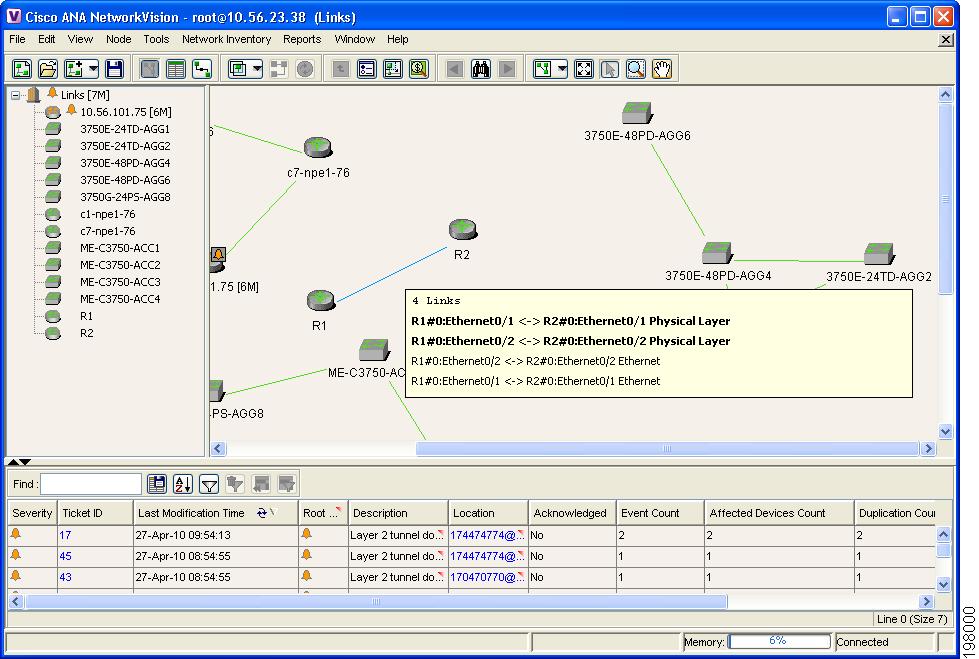Sort table values with the A-Z icon
Image resolution: width=979 pixels, height=659 pixels.
point(183,483)
